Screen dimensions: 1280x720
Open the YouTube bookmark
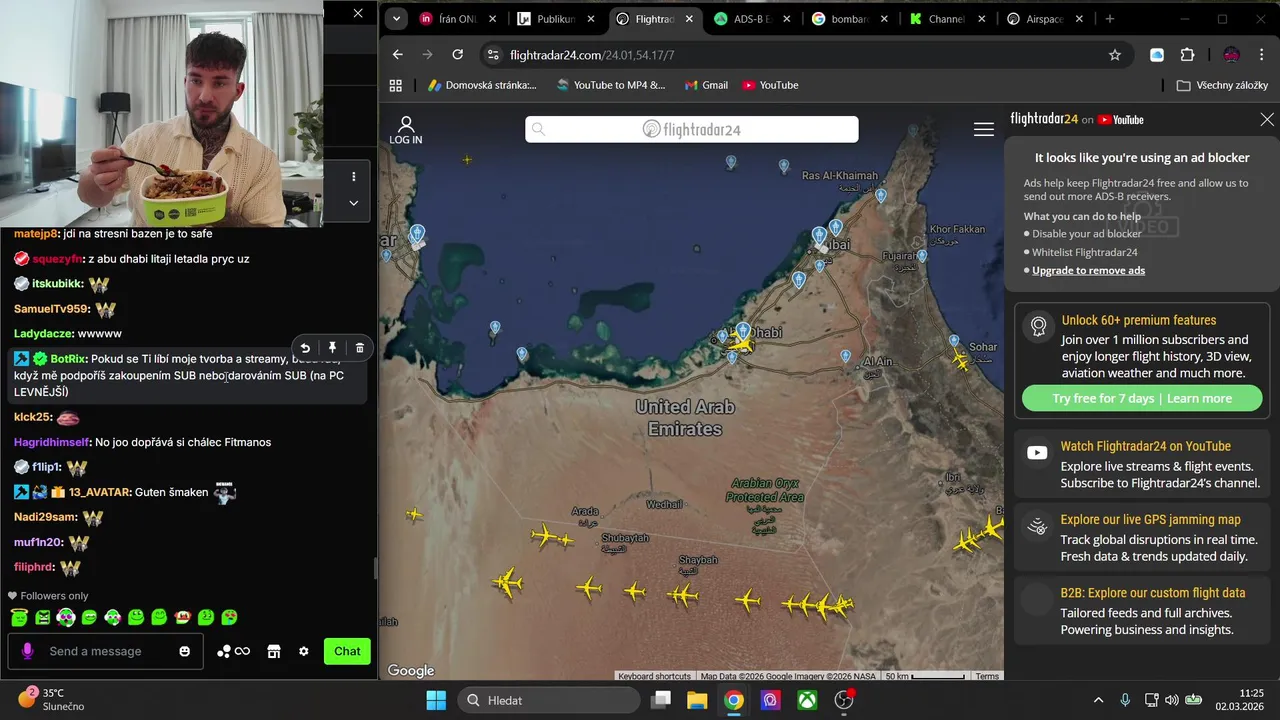pyautogui.click(x=770, y=85)
